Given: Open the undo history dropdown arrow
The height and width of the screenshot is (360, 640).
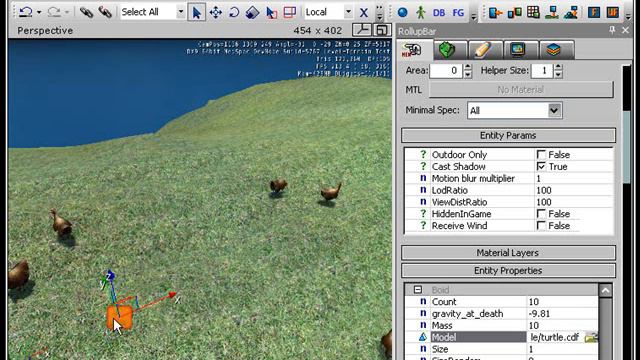Looking at the screenshot, I should pos(39,12).
